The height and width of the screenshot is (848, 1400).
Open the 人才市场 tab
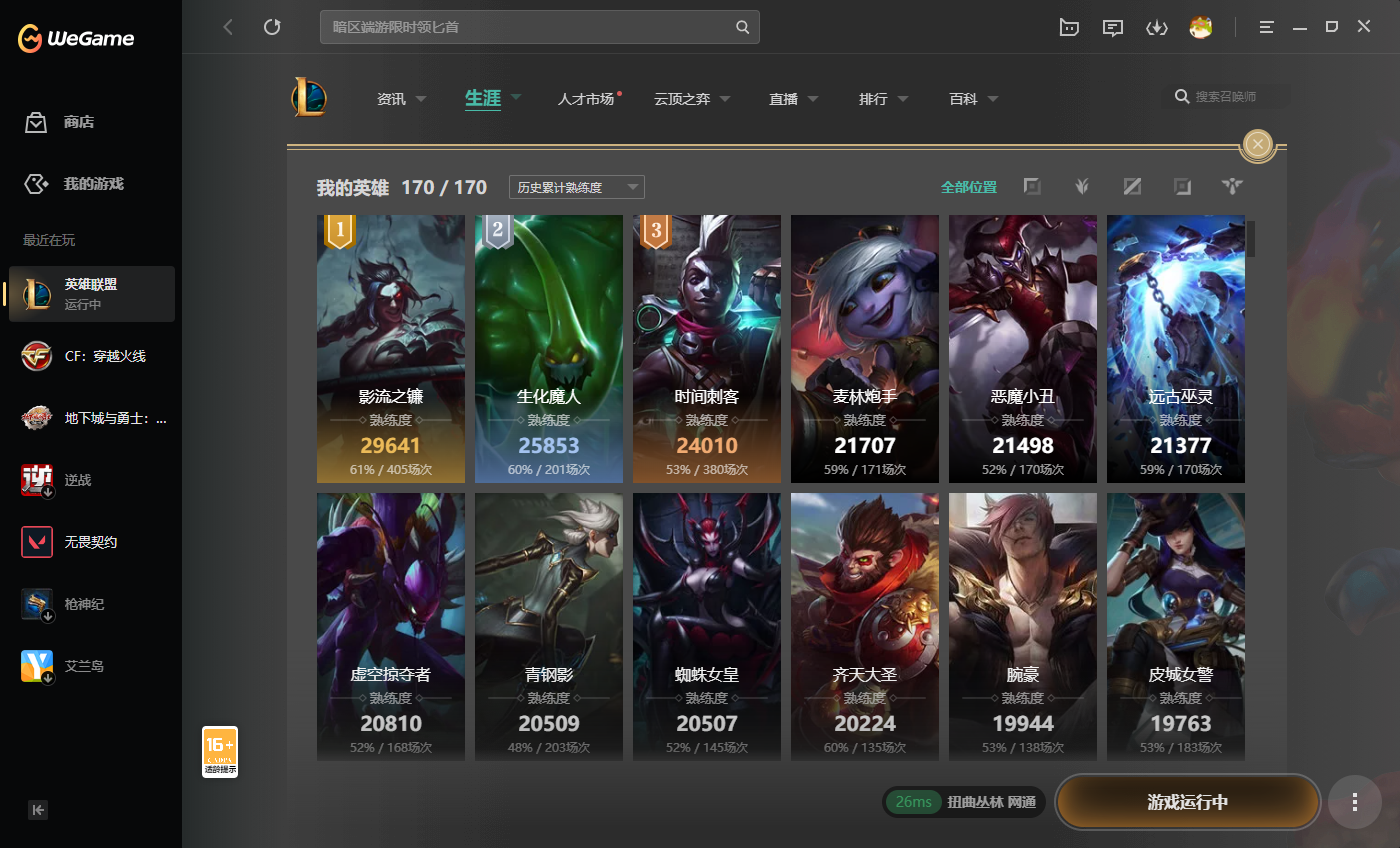586,99
